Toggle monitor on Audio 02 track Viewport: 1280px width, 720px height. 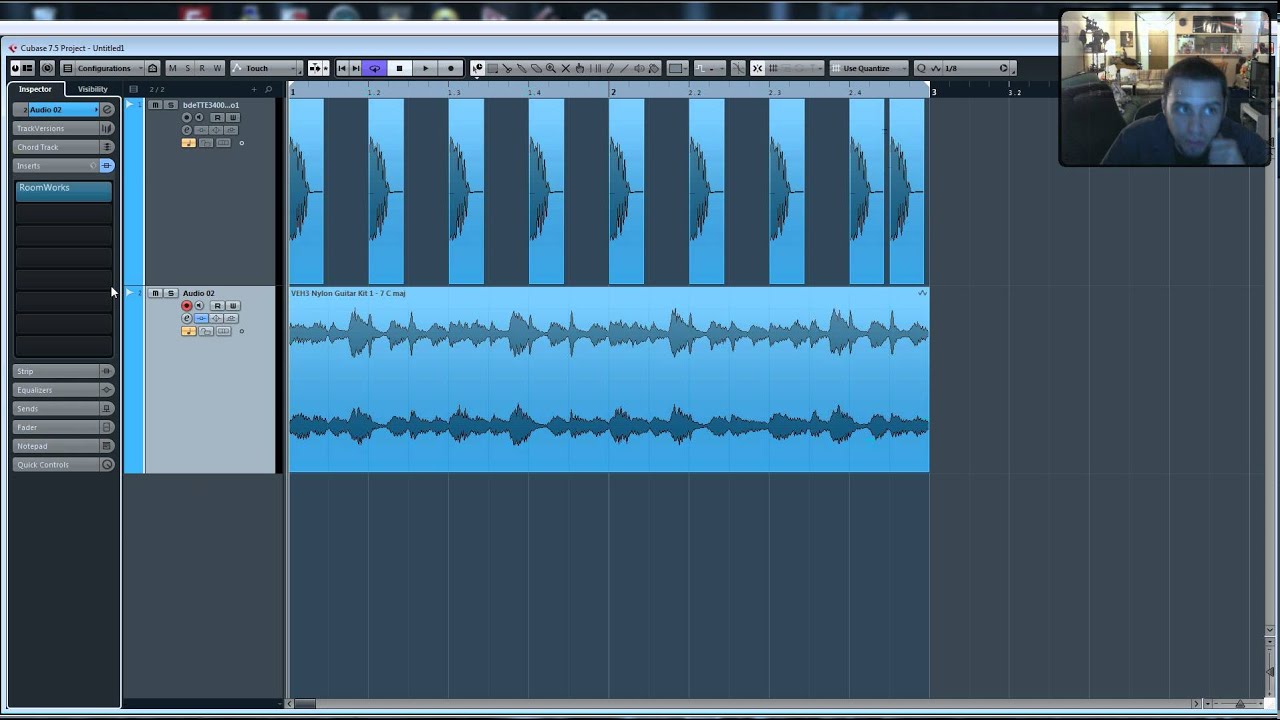point(199,305)
